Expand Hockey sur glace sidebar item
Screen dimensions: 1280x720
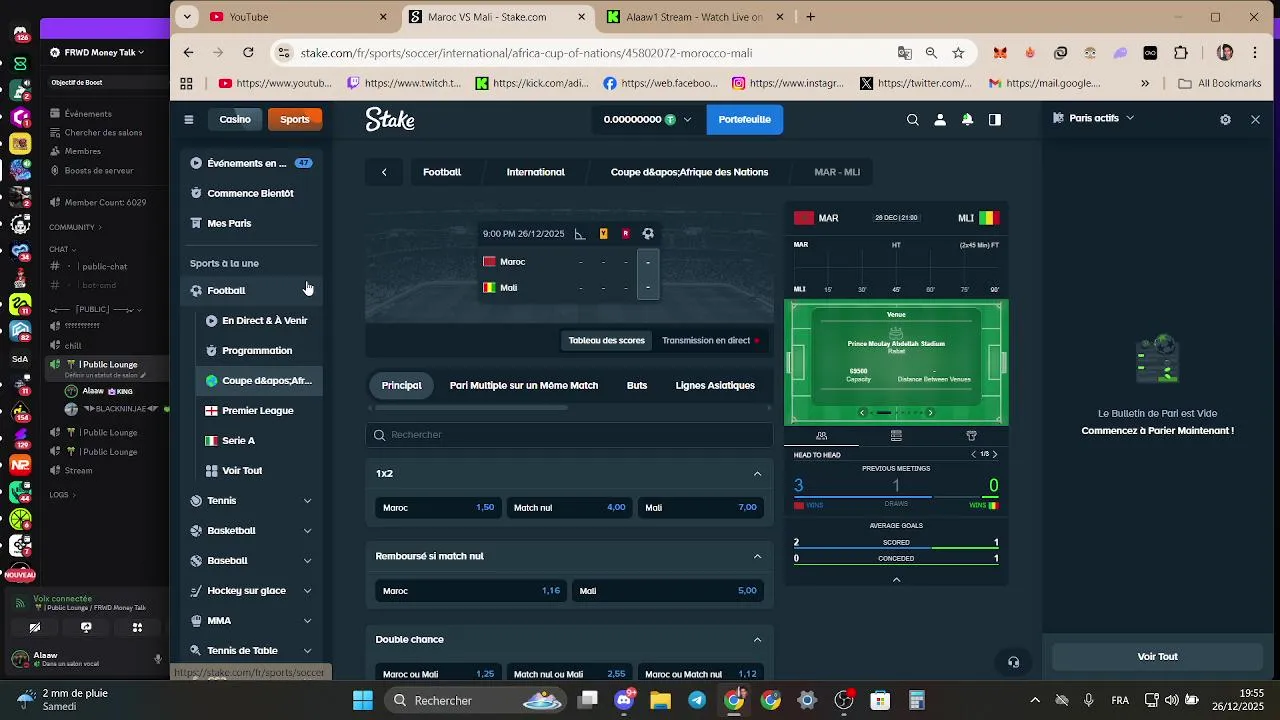307,591
